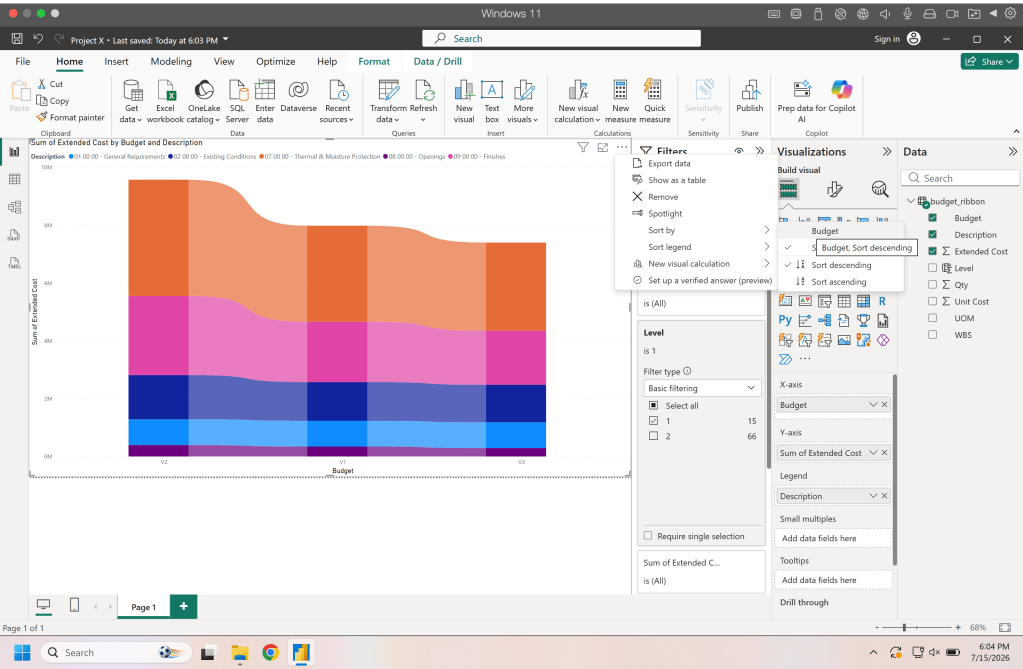Open Analytics pane icon
Image resolution: width=1023 pixels, height=669 pixels.
pos(879,189)
